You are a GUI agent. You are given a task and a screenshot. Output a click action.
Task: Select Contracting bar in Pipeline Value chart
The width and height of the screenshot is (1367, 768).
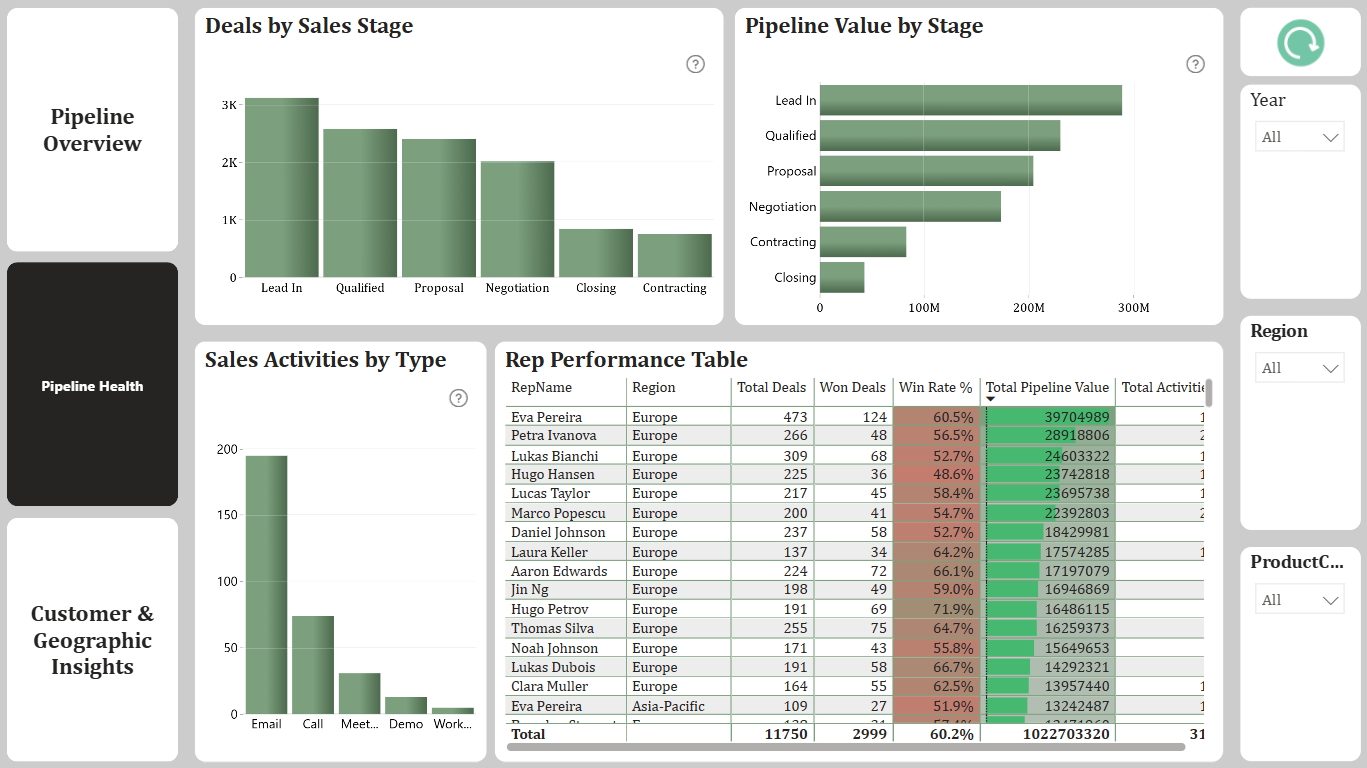click(x=863, y=242)
